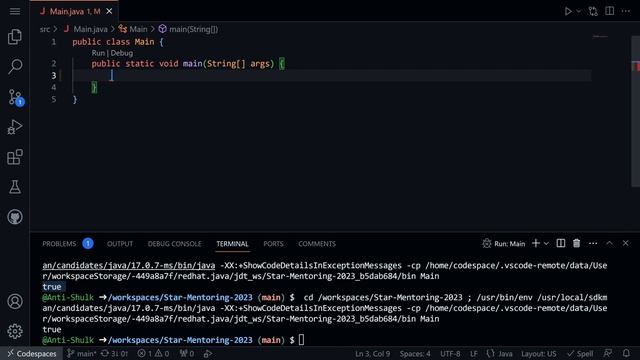
Task: Open the Manage gear settings menu
Action: (x=15, y=331)
